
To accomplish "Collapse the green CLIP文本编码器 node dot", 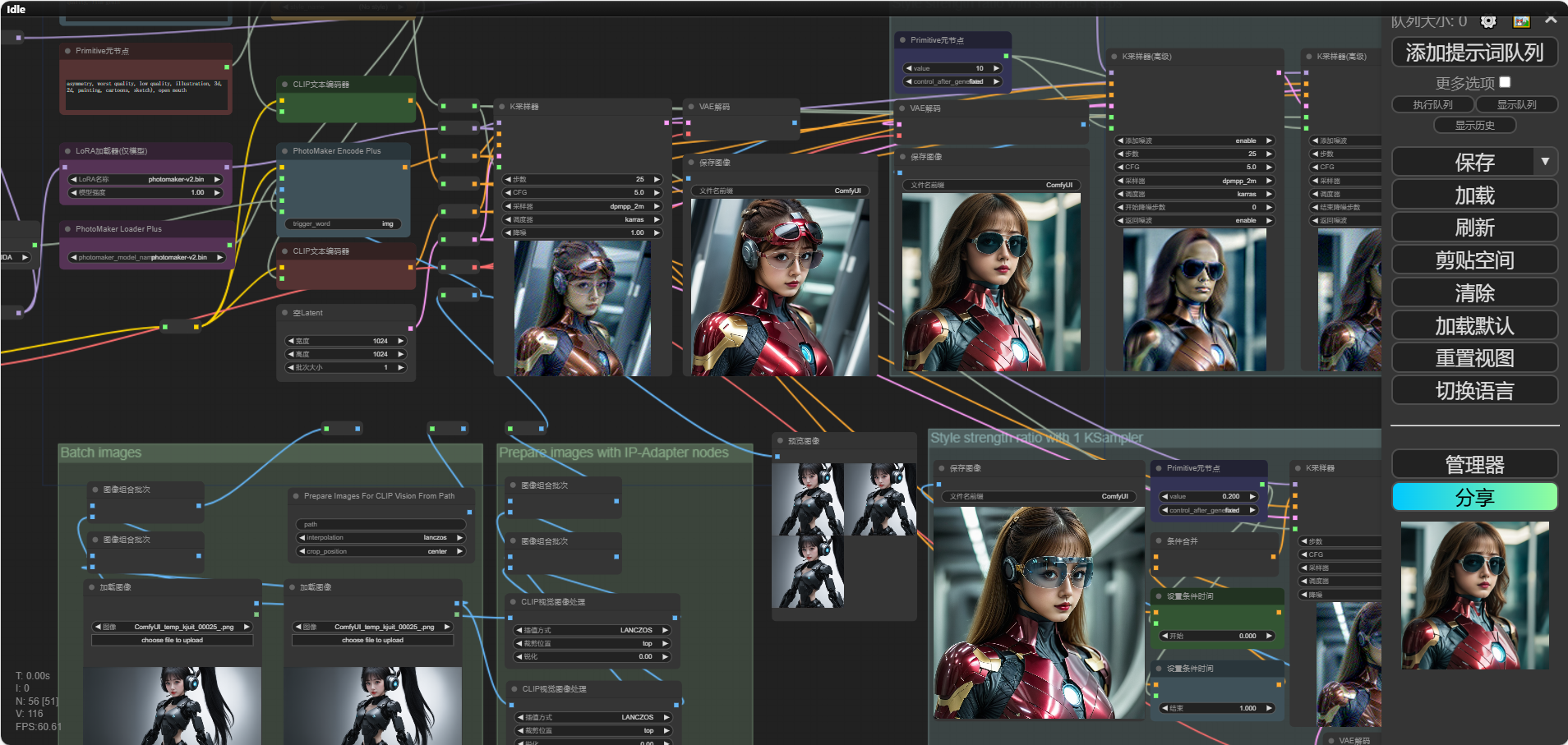I will click(285, 85).
